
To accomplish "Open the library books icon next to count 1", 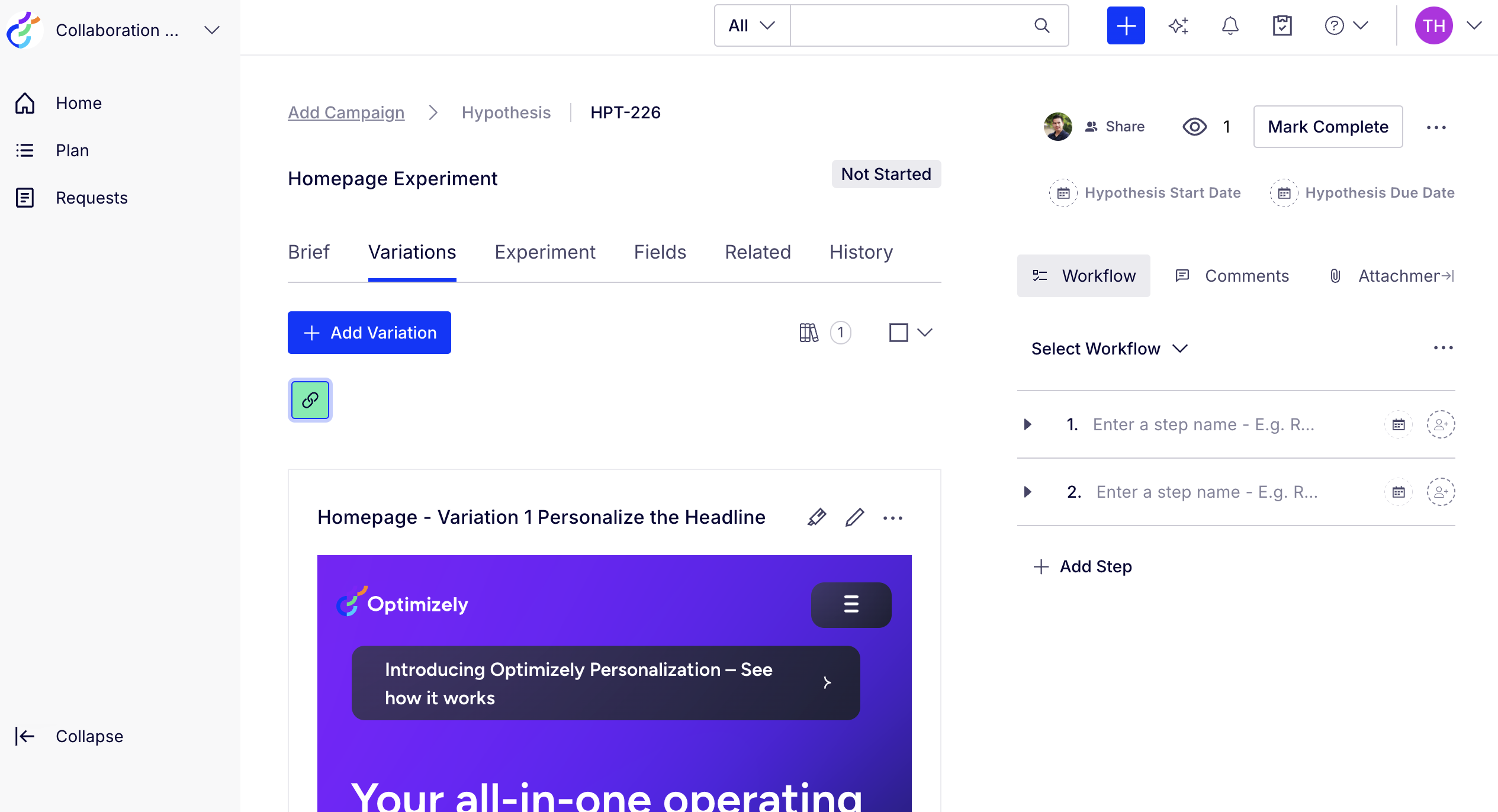I will point(809,333).
